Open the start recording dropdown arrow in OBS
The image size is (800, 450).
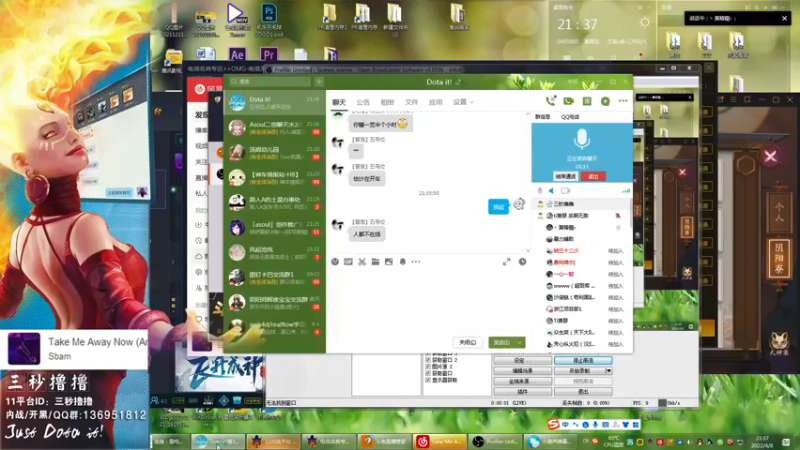click(x=609, y=371)
